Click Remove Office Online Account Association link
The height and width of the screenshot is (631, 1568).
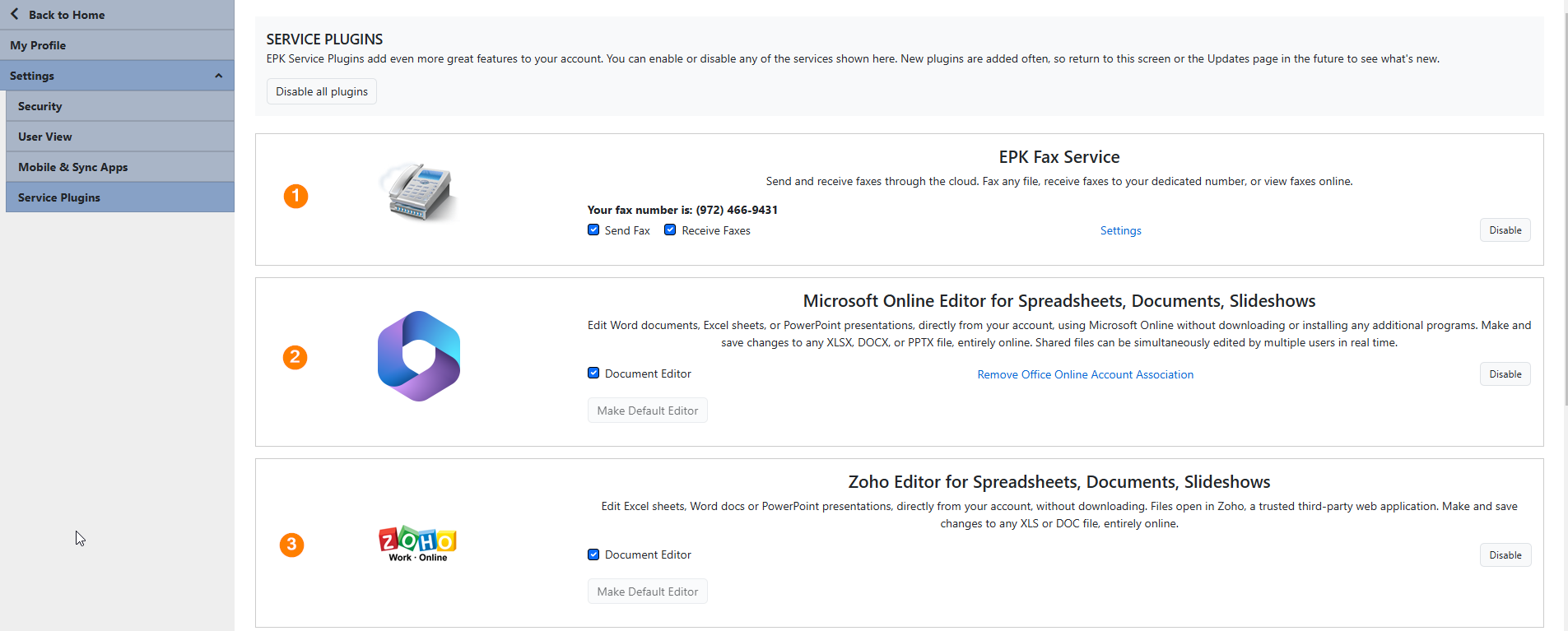(1085, 374)
